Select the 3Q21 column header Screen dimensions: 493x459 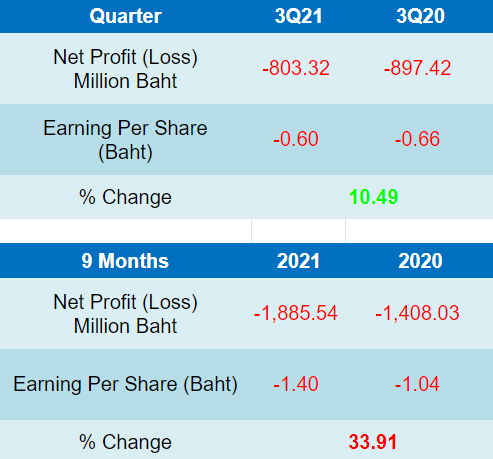(298, 16)
